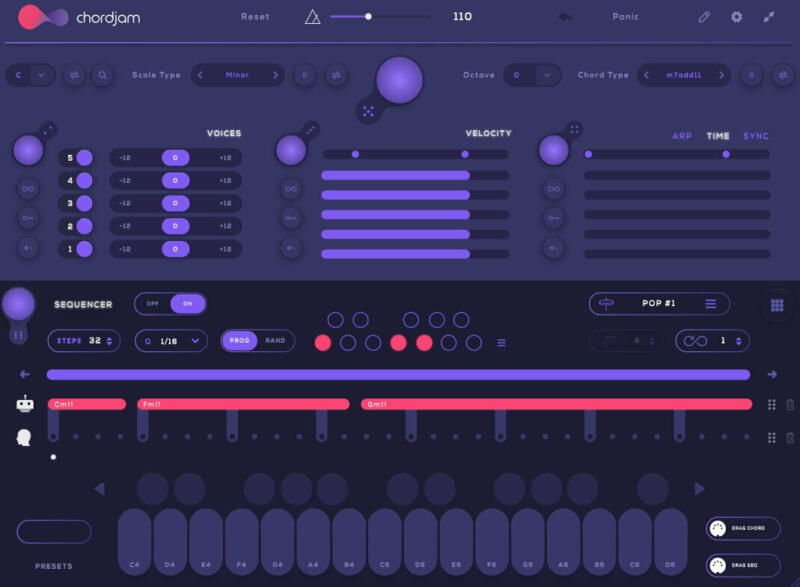Viewport: 800px width, 587px height.
Task: Select next Chord Type with right chevron
Action: (x=721, y=75)
